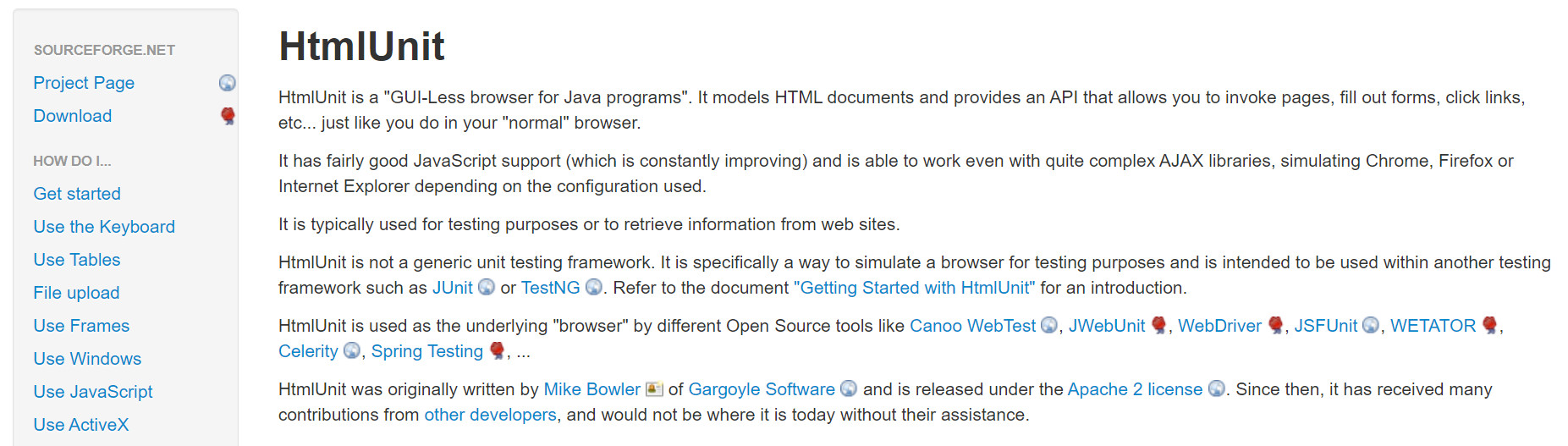Select Use JavaScript in the sidebar
The width and height of the screenshot is (1568, 446).
[93, 392]
